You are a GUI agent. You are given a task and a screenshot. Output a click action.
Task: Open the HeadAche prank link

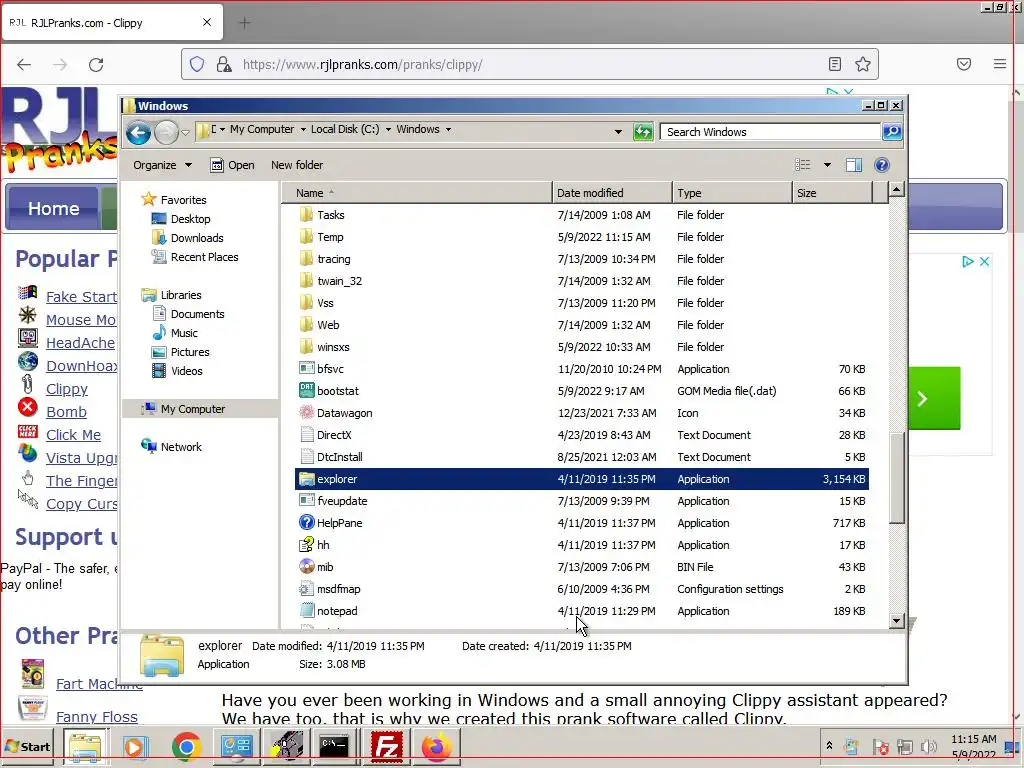click(x=80, y=343)
